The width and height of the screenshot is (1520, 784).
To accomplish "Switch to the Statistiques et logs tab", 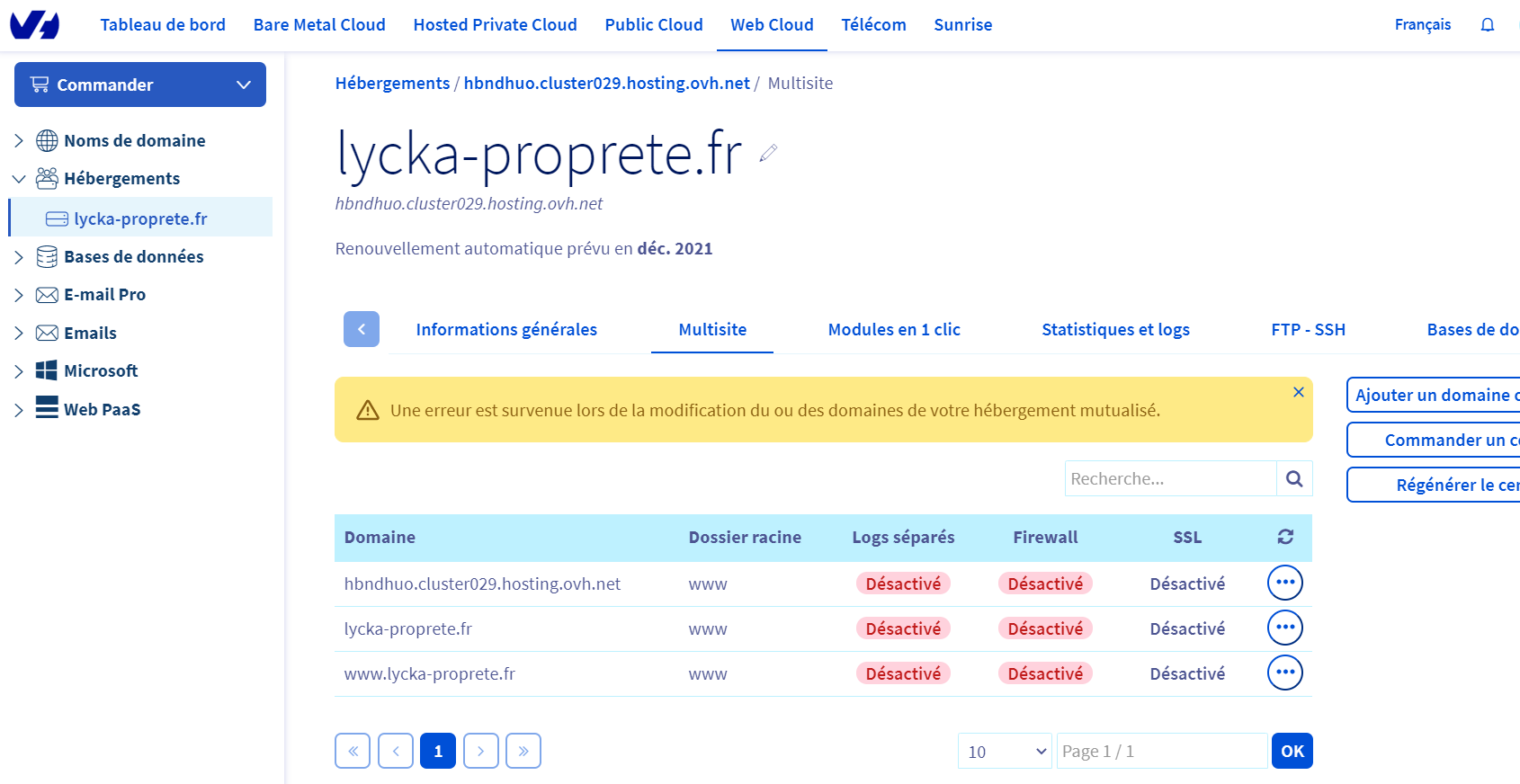I will pyautogui.click(x=1115, y=330).
